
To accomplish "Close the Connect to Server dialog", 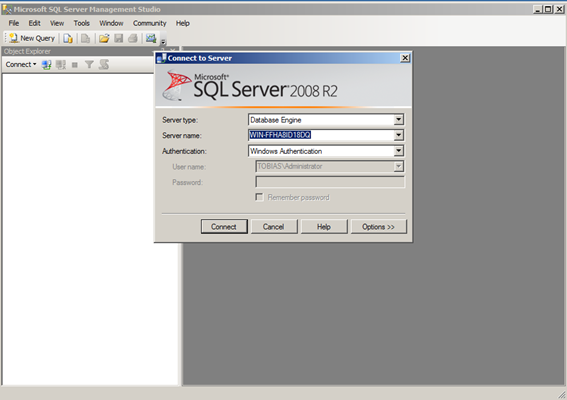I will click(x=405, y=58).
